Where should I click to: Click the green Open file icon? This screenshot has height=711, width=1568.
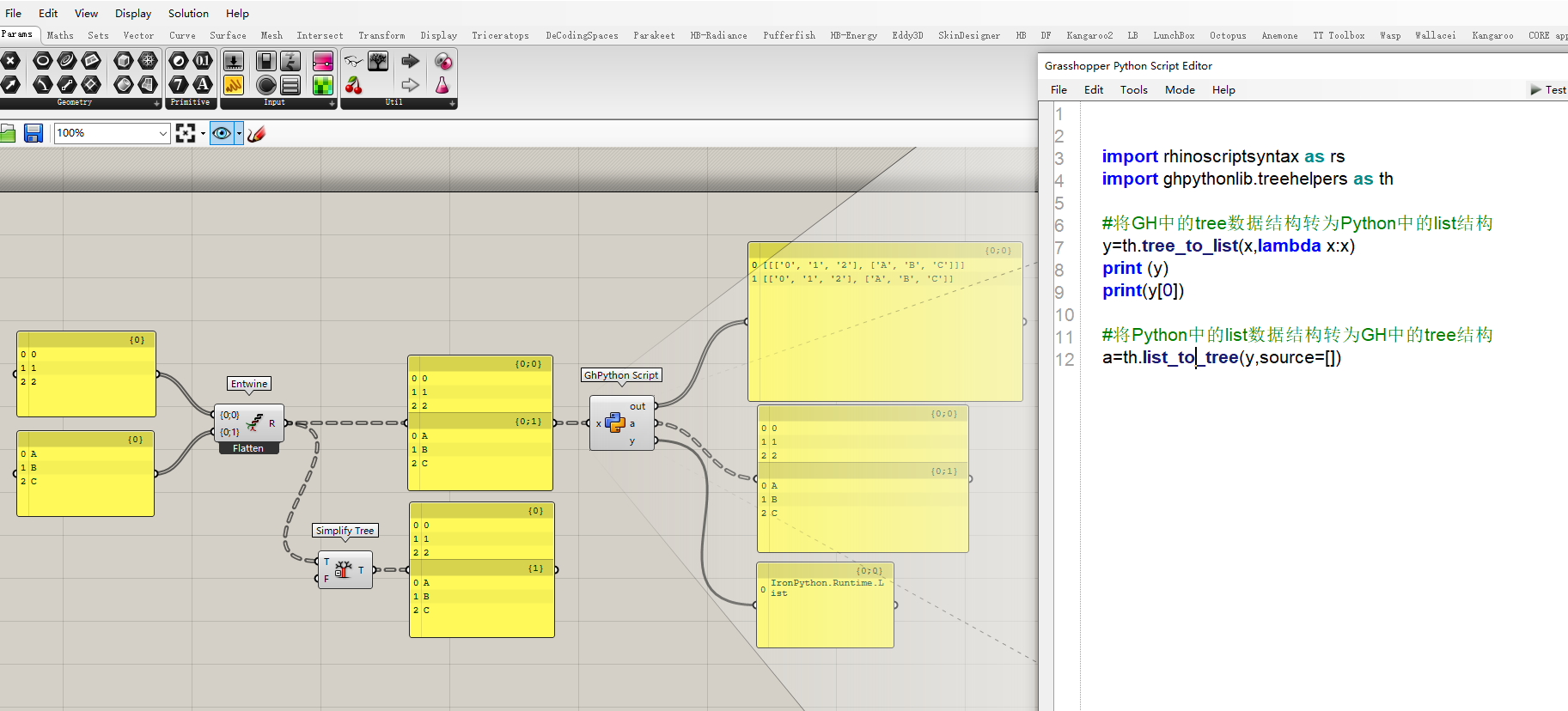click(x=8, y=133)
